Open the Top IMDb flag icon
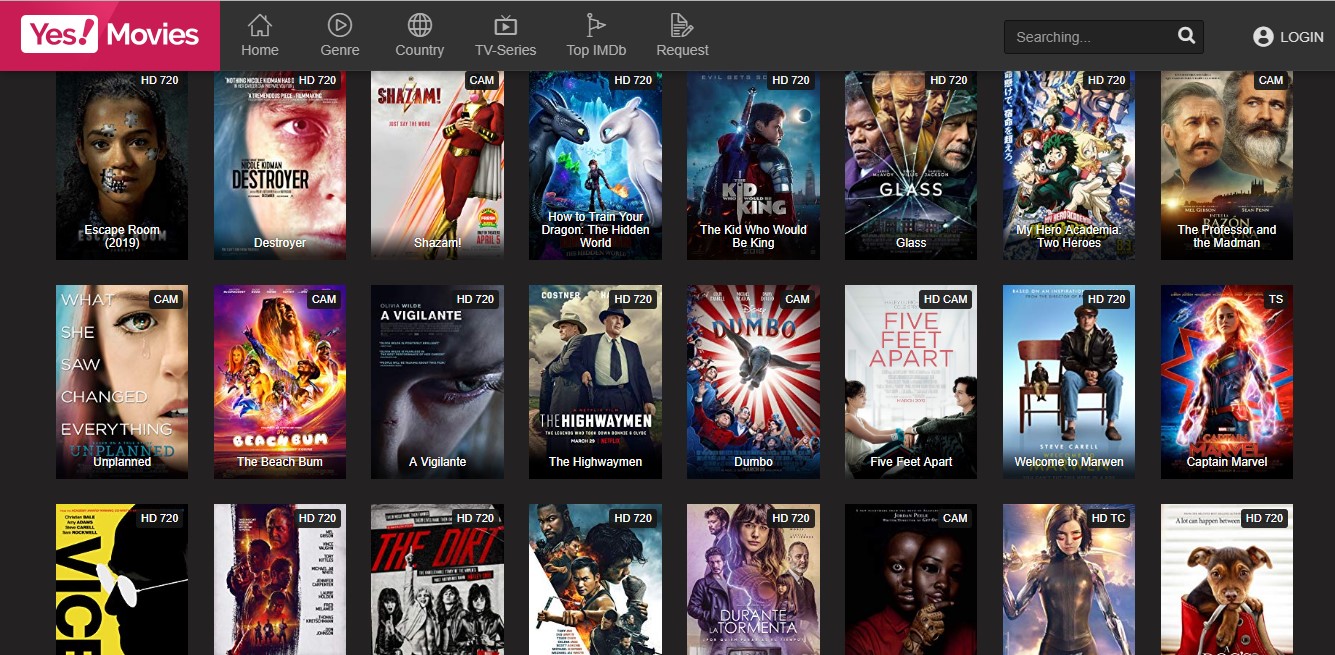Image resolution: width=1335 pixels, height=655 pixels. (596, 25)
